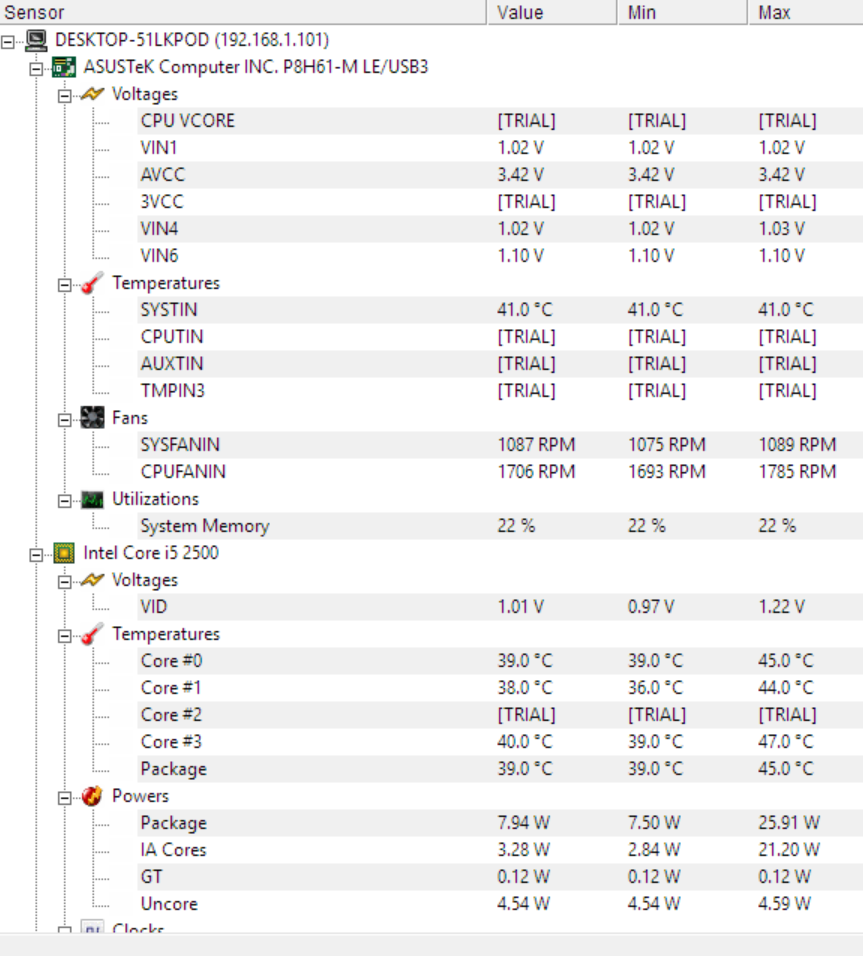Click the Intel Core i5 2500 chip icon

coord(64,553)
